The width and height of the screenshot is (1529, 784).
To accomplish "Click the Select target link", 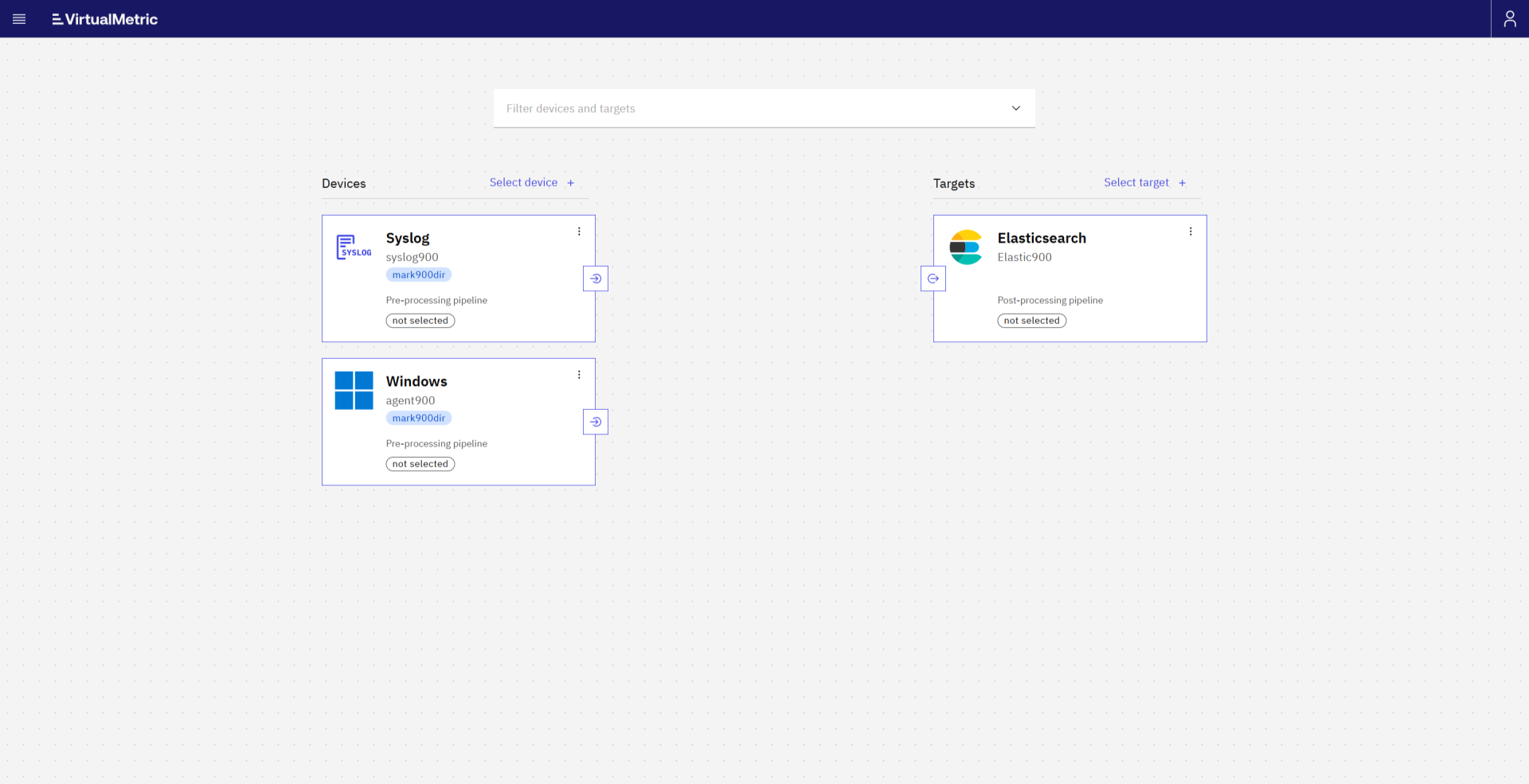I will coord(1136,182).
